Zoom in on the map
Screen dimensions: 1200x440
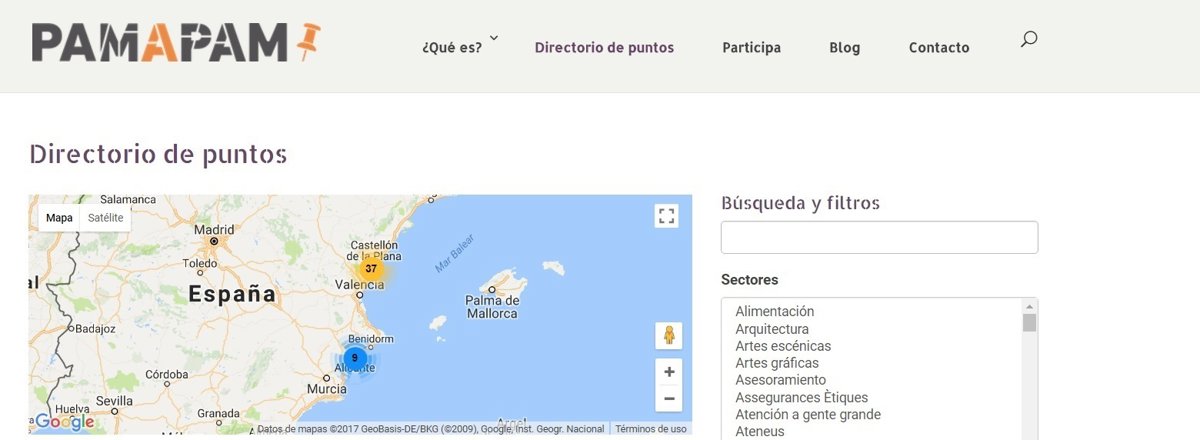click(669, 372)
